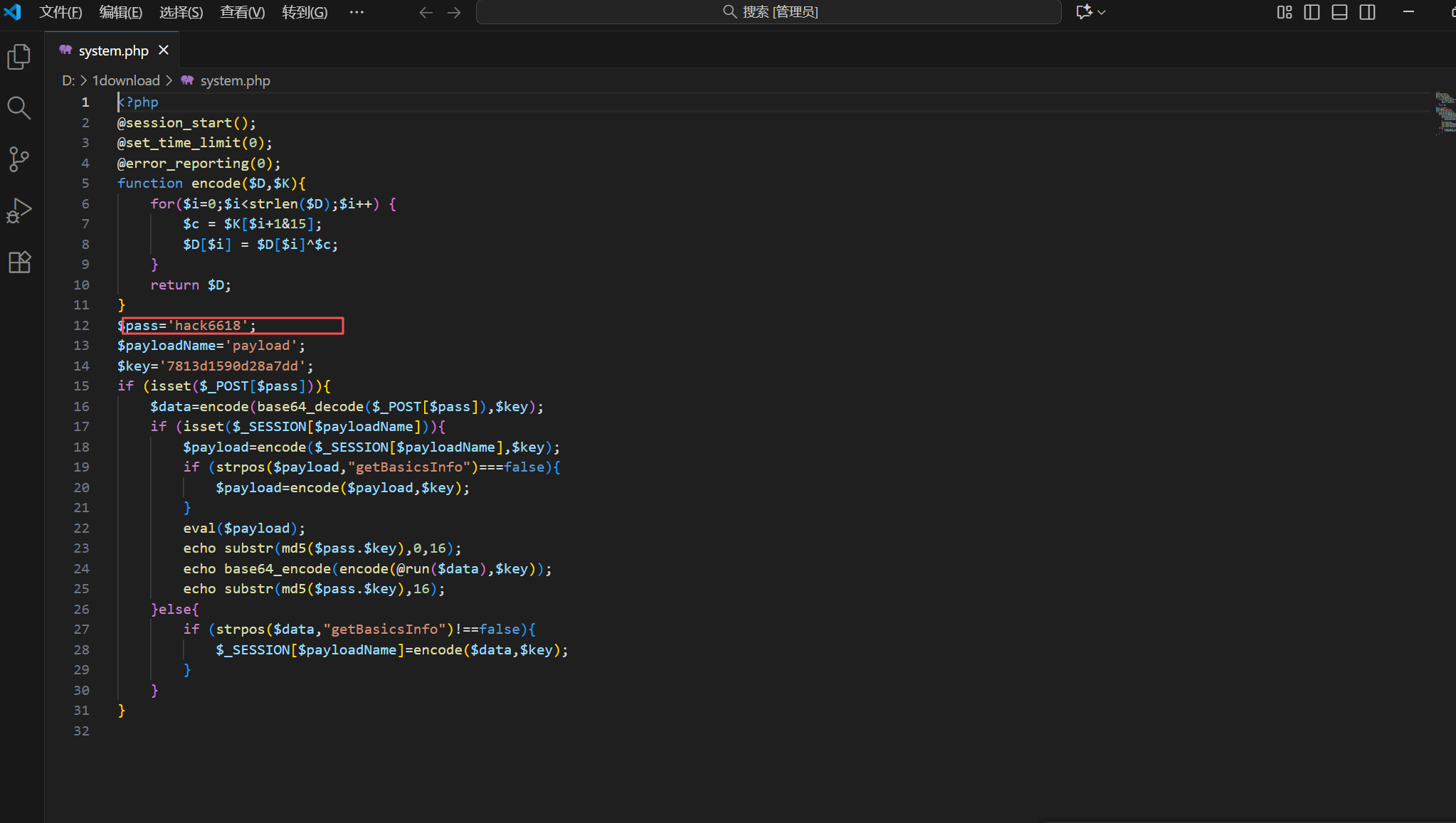Close the system.php tab
This screenshot has height=823, width=1456.
164,50
